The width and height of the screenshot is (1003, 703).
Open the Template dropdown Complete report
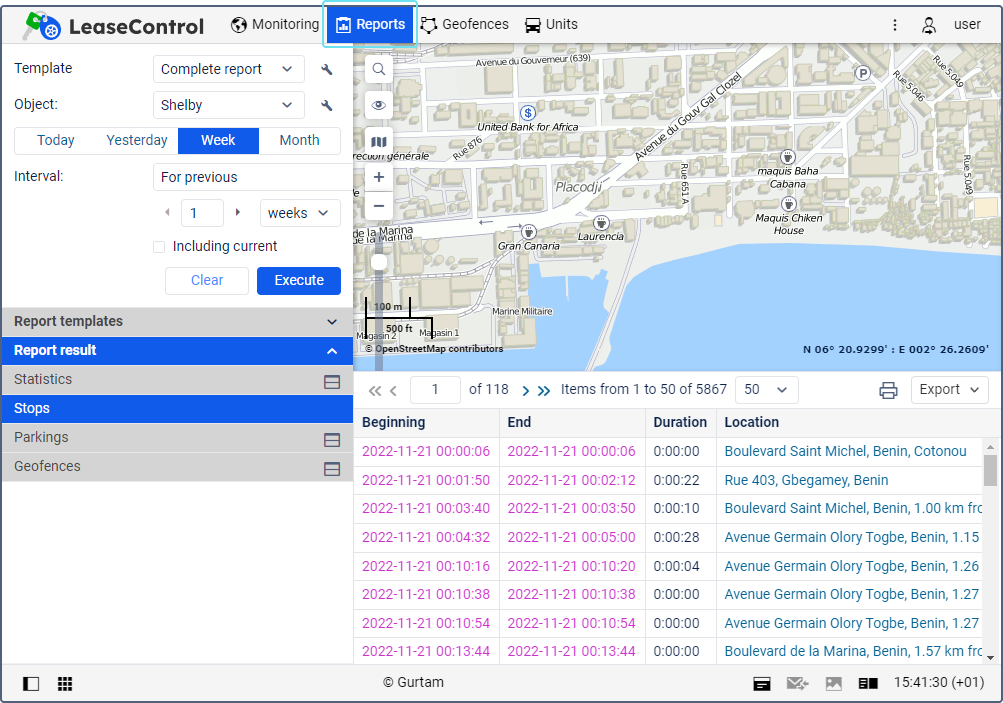click(x=229, y=69)
